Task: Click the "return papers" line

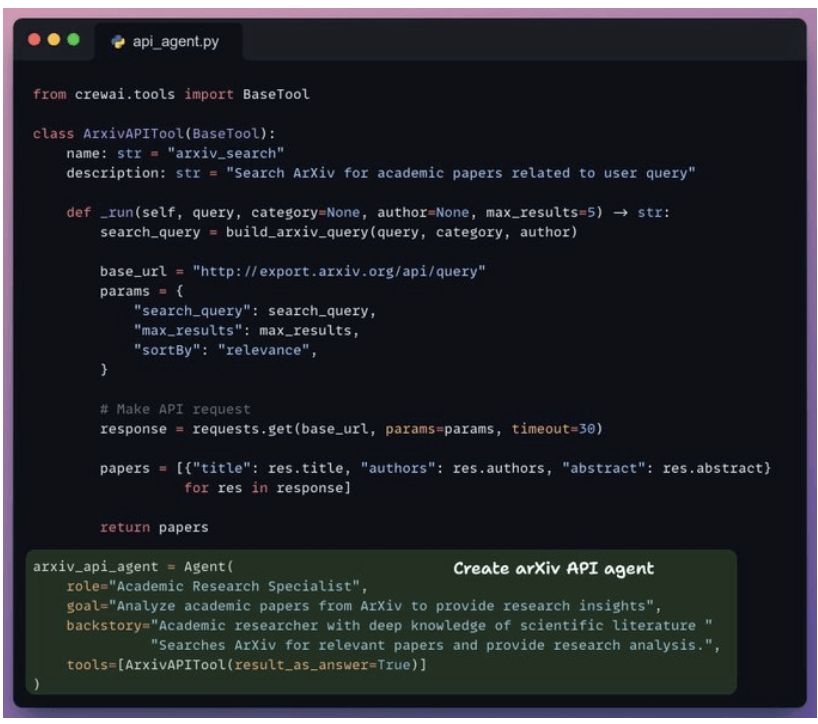Action: tap(154, 527)
